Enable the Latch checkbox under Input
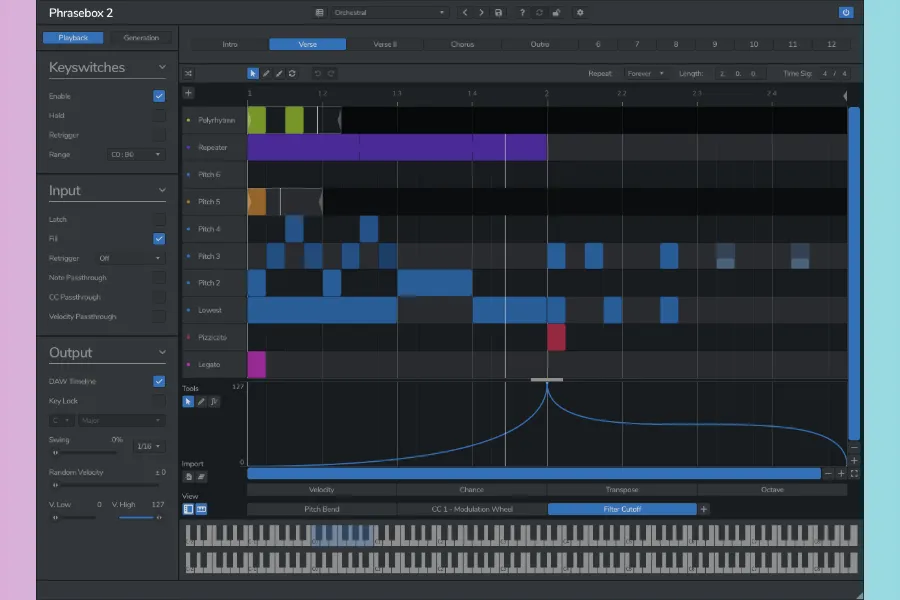Screen dimensions: 900x600 coord(159,219)
